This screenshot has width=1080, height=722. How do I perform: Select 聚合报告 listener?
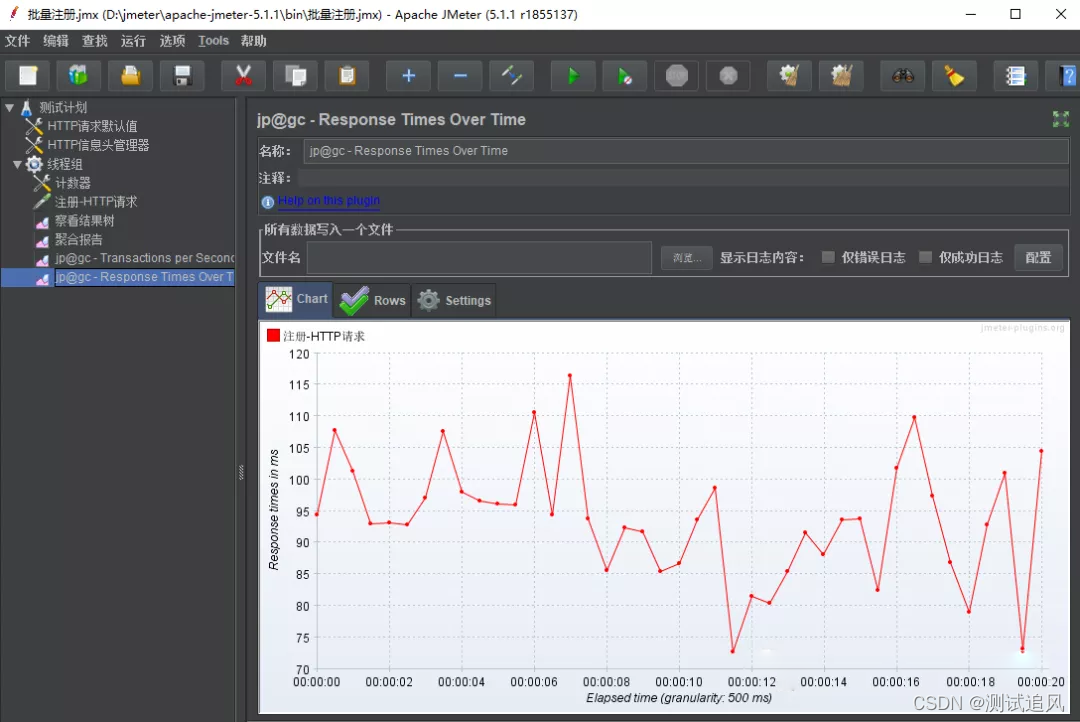(79, 239)
